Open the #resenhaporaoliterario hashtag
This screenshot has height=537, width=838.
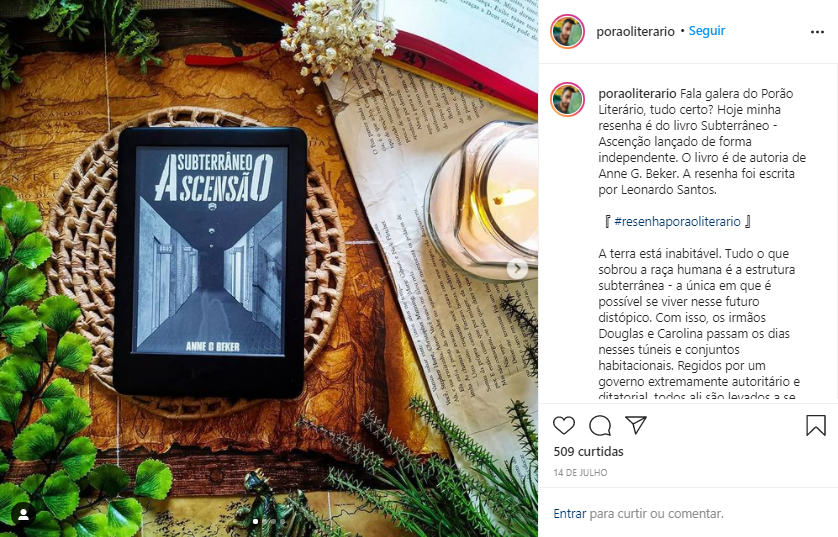pyautogui.click(x=677, y=221)
